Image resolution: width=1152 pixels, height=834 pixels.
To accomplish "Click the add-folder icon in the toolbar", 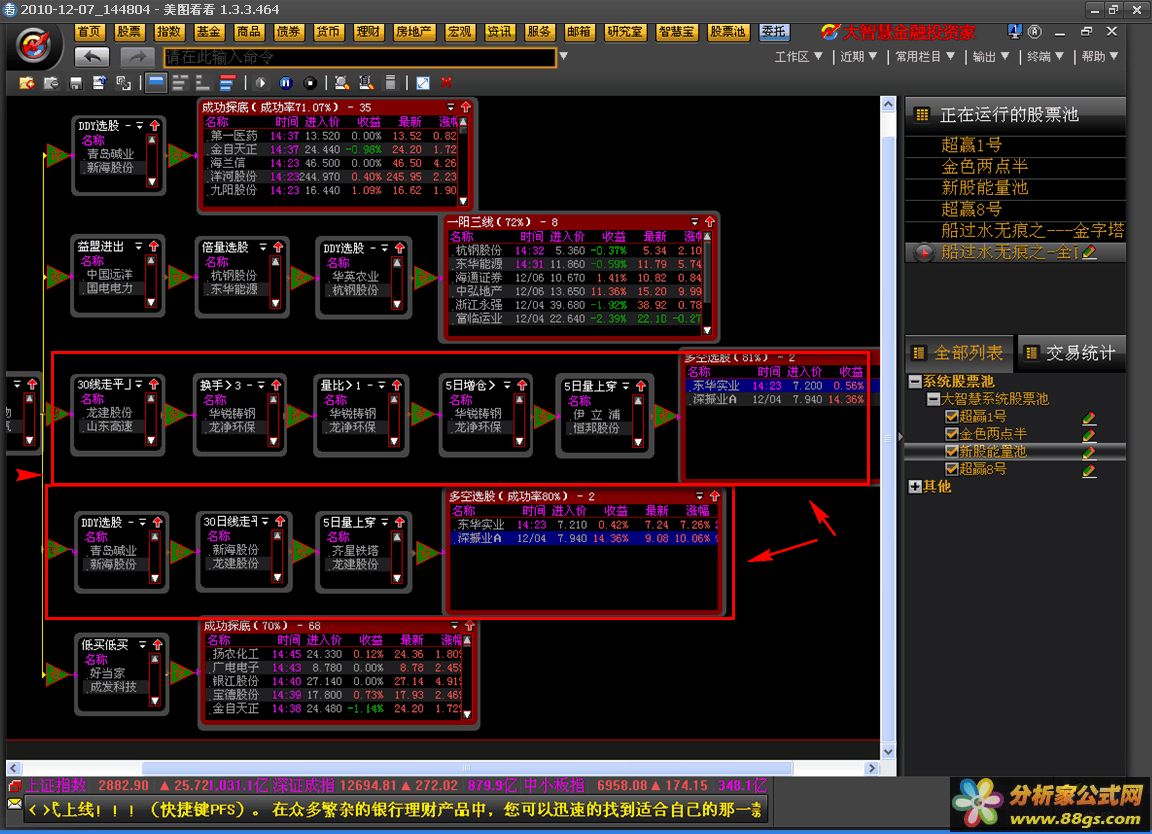I will 27,83.
